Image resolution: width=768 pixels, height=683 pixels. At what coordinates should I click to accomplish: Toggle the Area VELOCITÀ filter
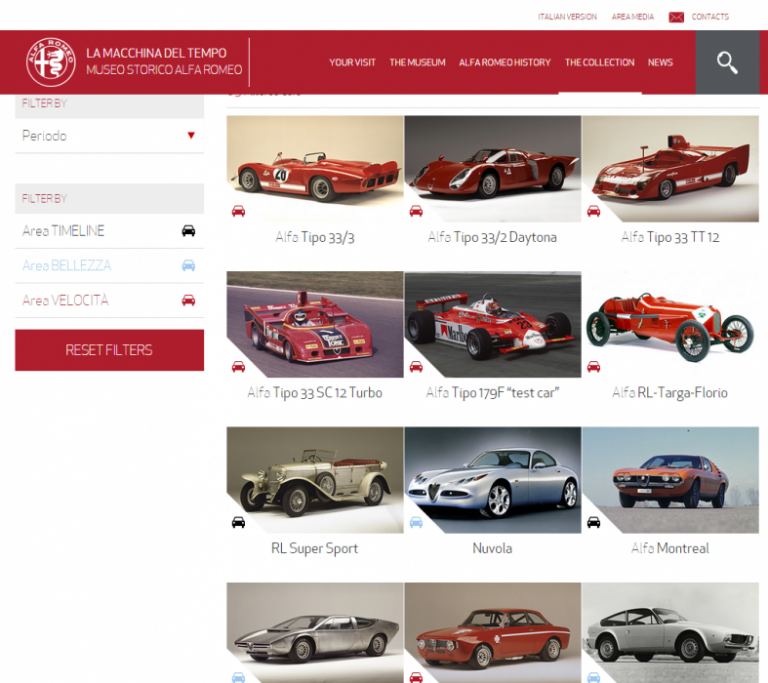66,301
